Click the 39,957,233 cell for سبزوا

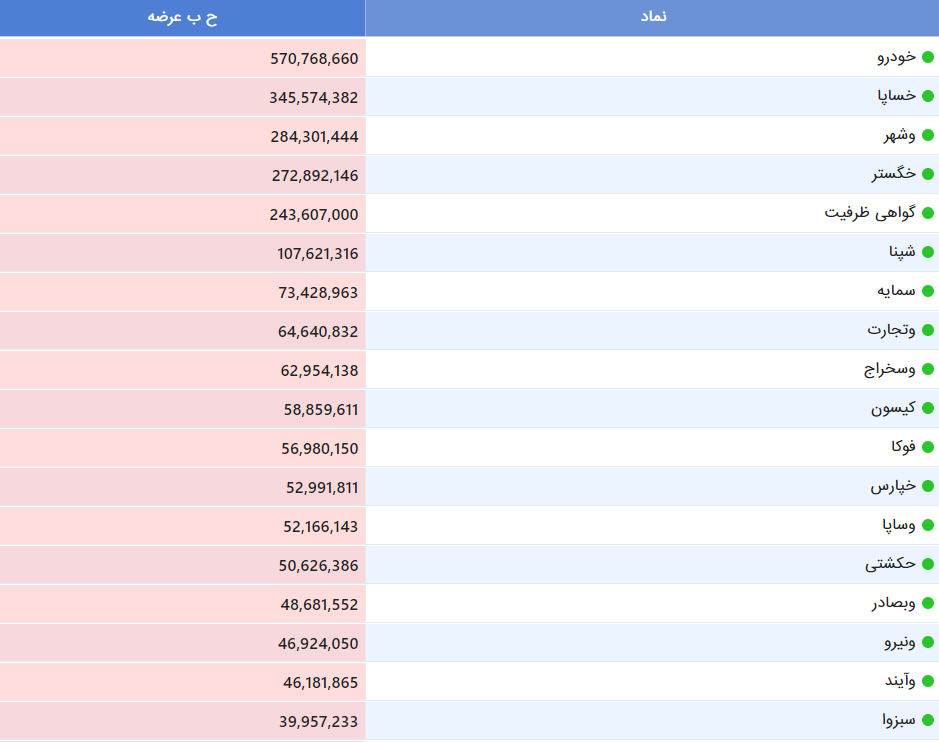click(x=183, y=721)
